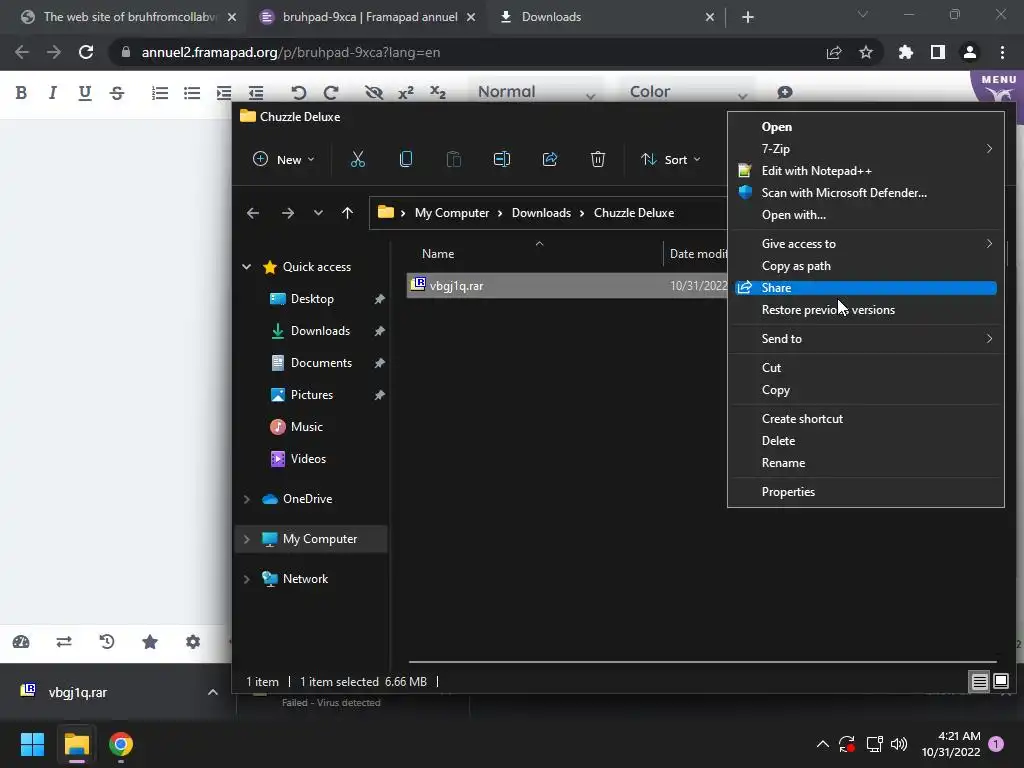
Task: Select Pictures in Quick access
Action: (x=312, y=394)
